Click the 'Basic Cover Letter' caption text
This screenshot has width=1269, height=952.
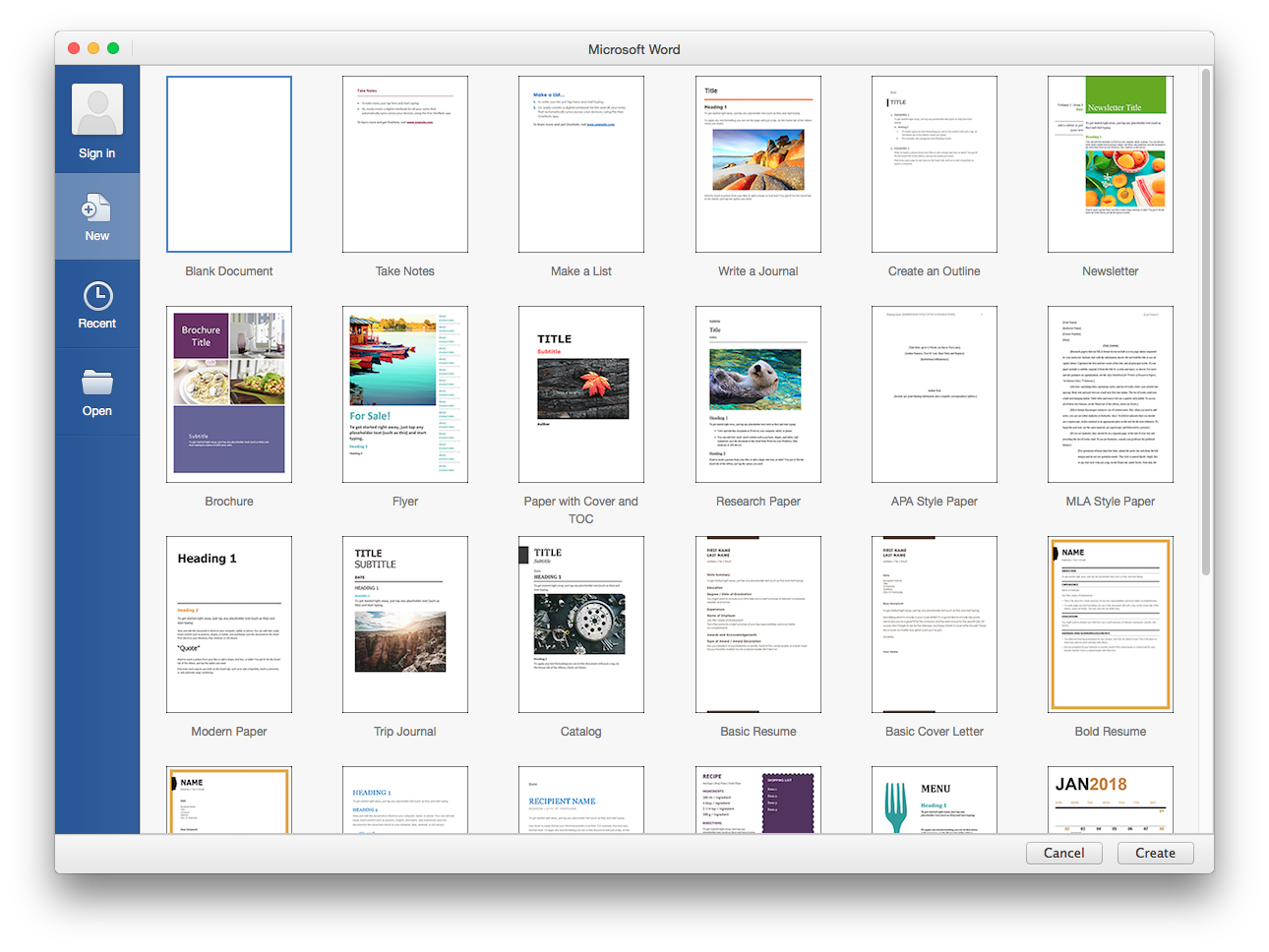(935, 732)
